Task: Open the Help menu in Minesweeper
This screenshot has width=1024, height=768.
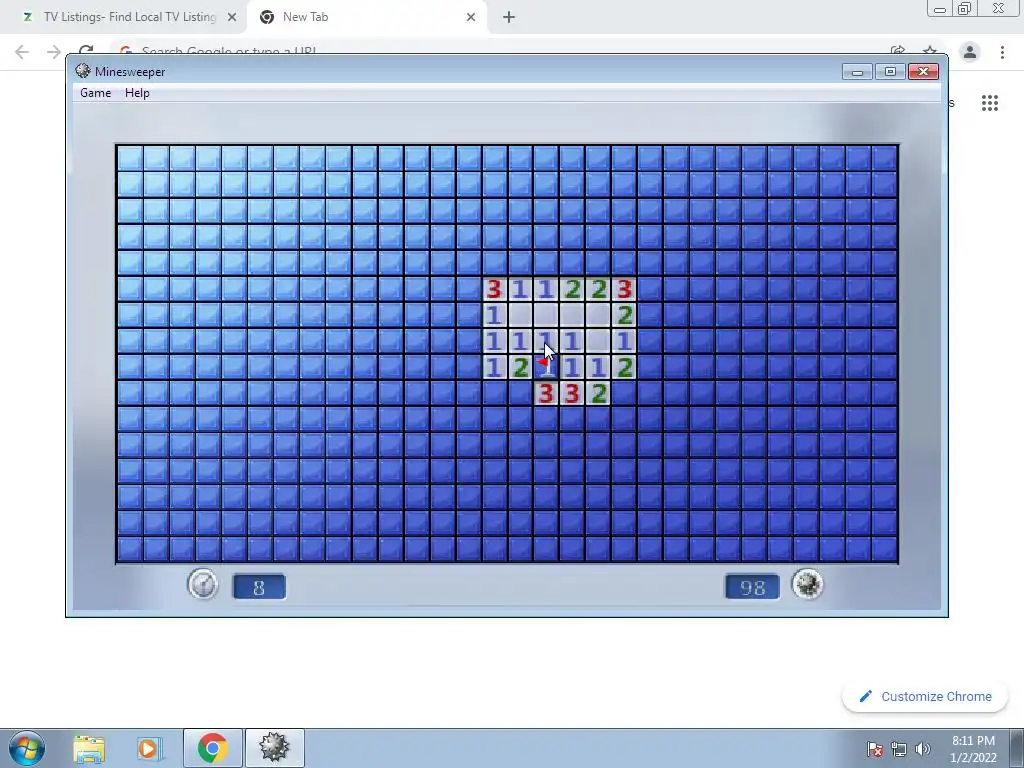Action: [x=137, y=93]
